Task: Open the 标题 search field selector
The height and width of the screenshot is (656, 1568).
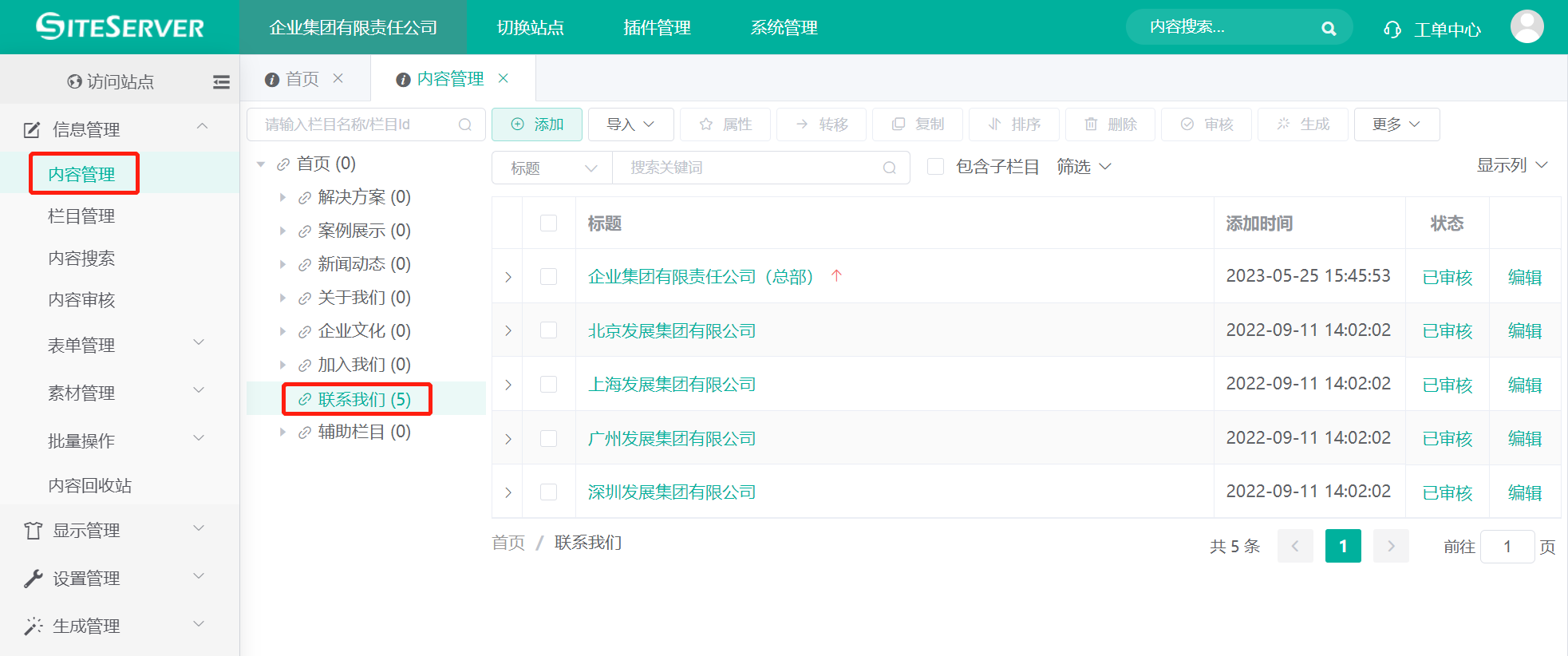Action: point(552,168)
